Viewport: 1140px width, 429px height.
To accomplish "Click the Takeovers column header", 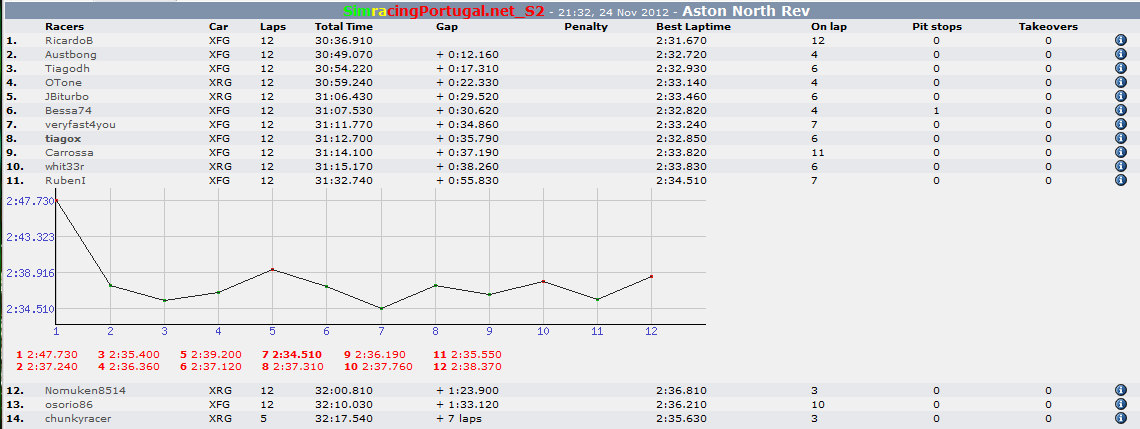I will 1048,27.
